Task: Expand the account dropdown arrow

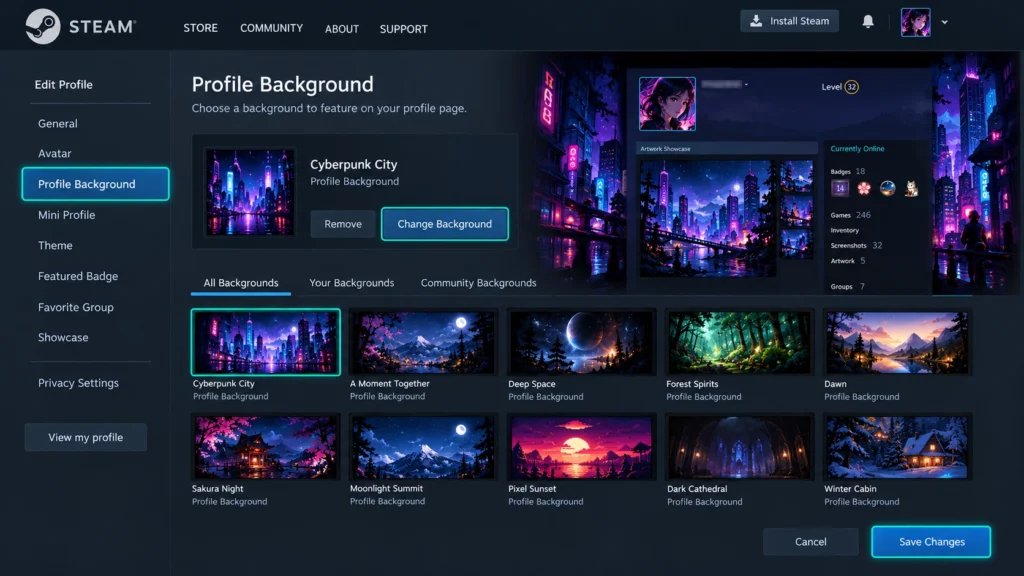Action: 944,22
